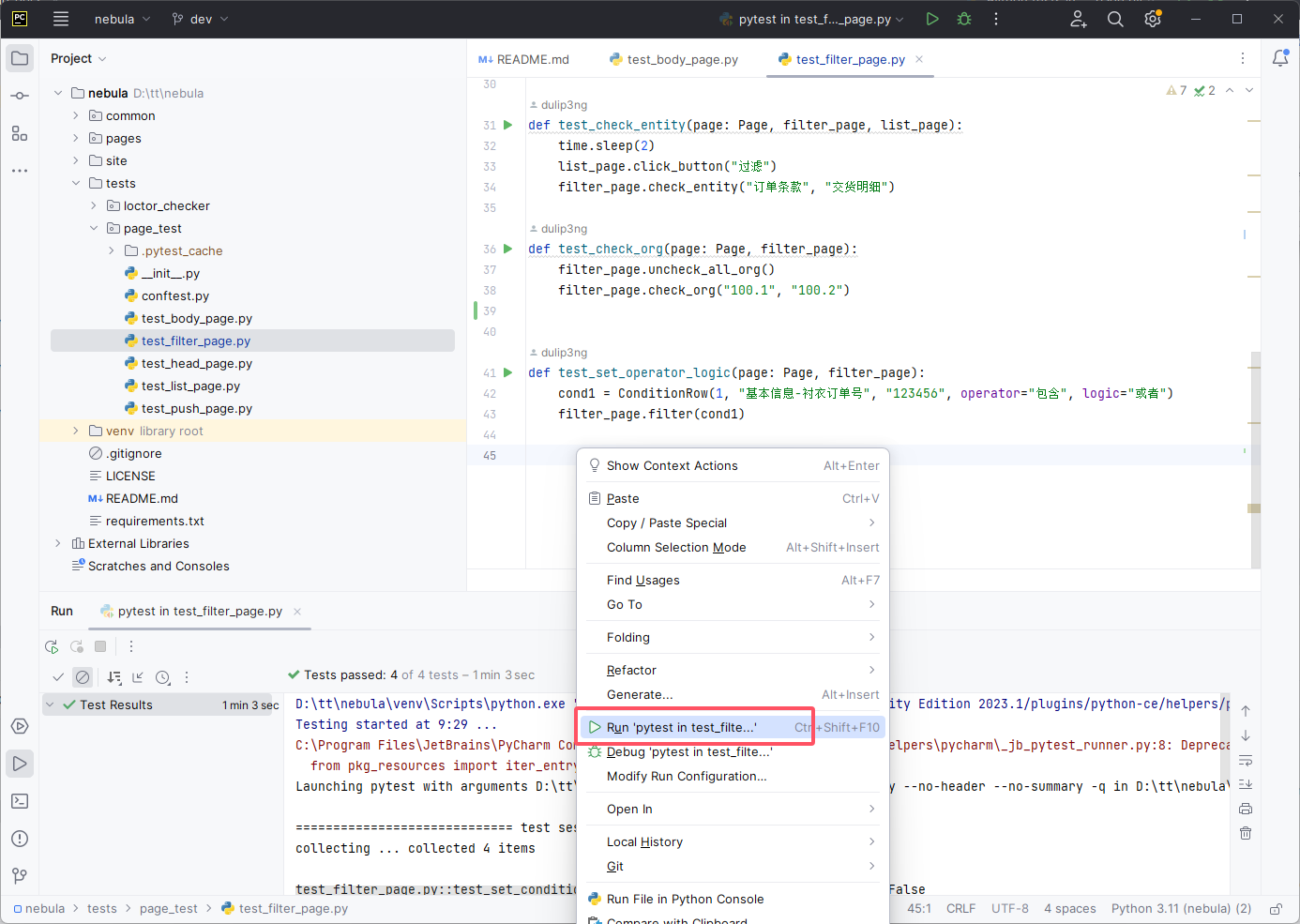
Task: Open Refactor submenu
Action: (x=733, y=670)
